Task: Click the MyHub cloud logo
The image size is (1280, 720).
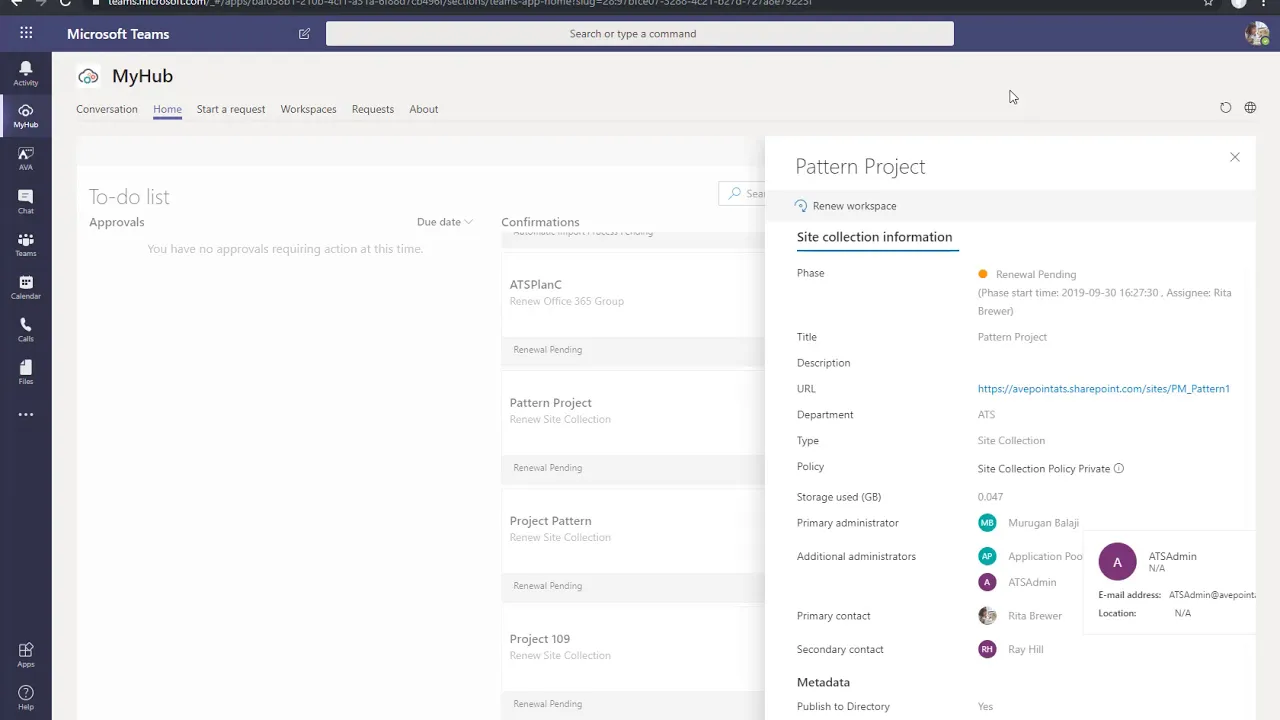Action: tap(88, 76)
